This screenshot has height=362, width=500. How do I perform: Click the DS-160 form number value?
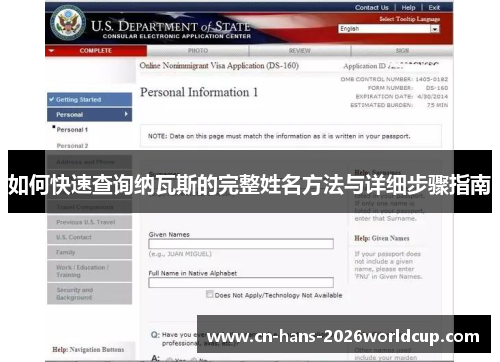(x=437, y=88)
